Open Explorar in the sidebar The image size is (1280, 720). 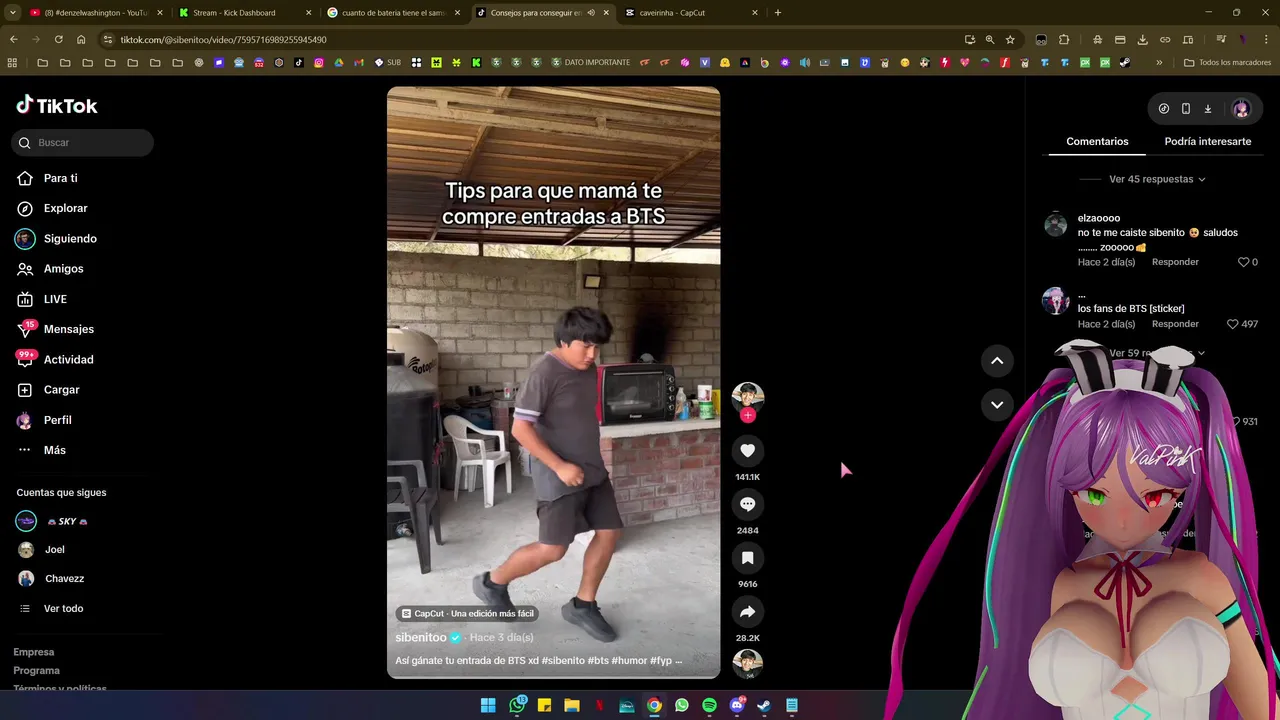65,208
